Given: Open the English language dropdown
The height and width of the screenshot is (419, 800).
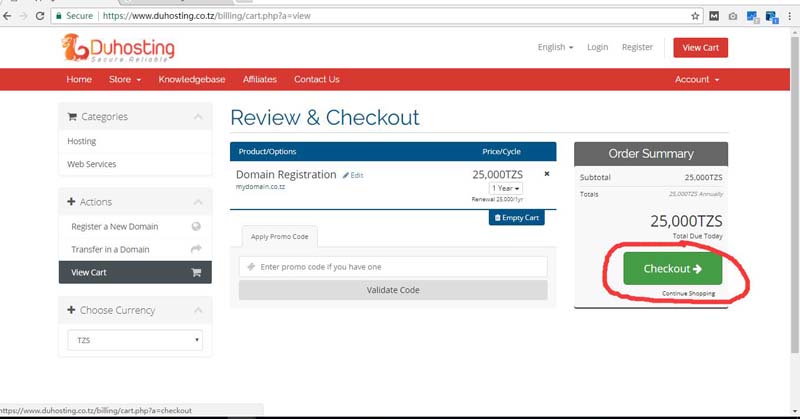Looking at the screenshot, I should coord(556,47).
